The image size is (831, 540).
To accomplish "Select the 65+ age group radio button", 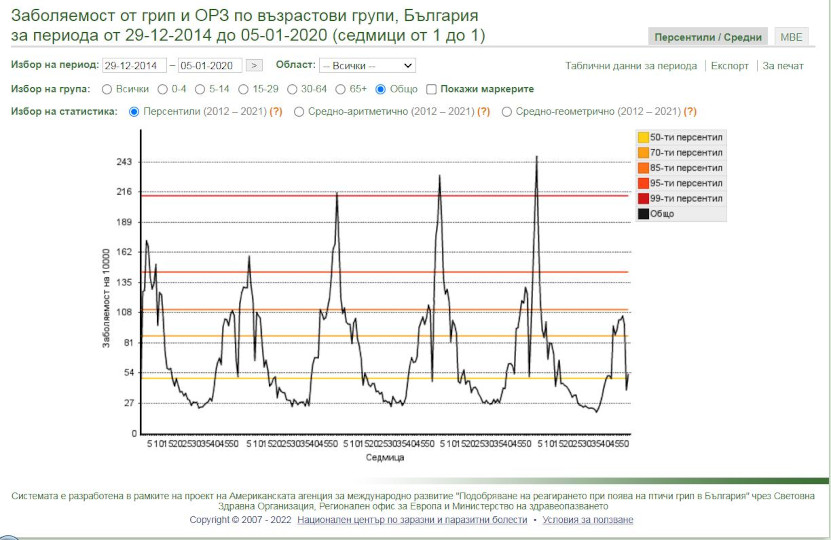I will click(x=341, y=90).
